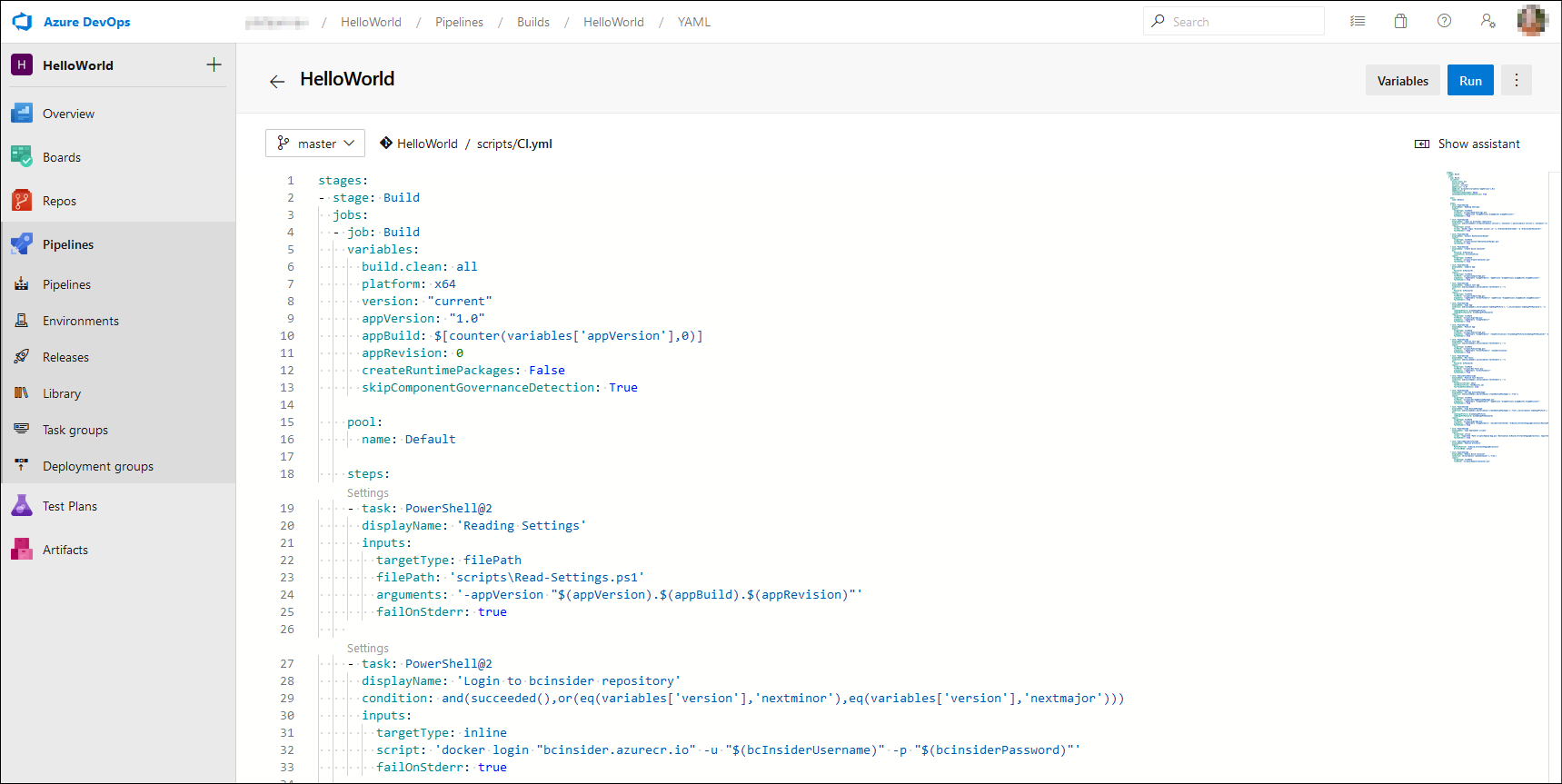The width and height of the screenshot is (1562, 784).
Task: Click the Environments icon
Action: (22, 321)
